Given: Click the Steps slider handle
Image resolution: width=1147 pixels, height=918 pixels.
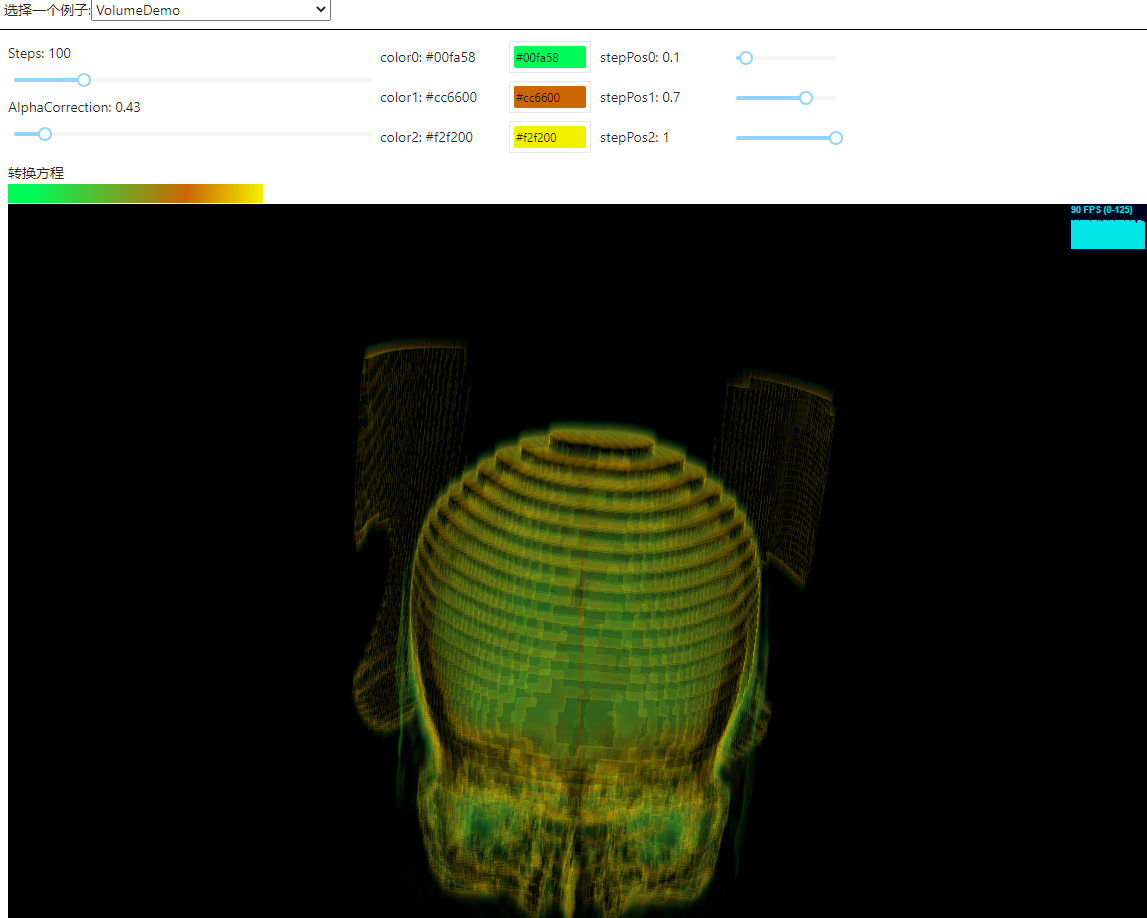Looking at the screenshot, I should click(x=84, y=80).
